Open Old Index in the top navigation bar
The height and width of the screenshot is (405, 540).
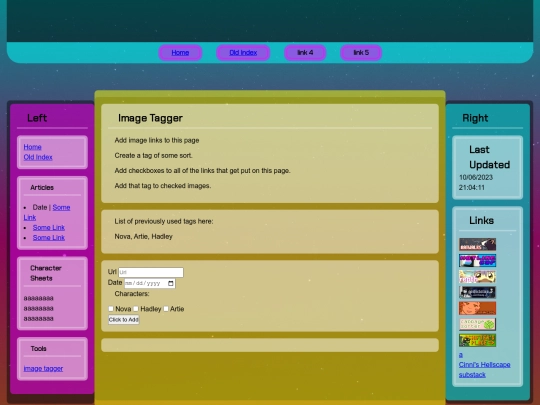(x=243, y=53)
